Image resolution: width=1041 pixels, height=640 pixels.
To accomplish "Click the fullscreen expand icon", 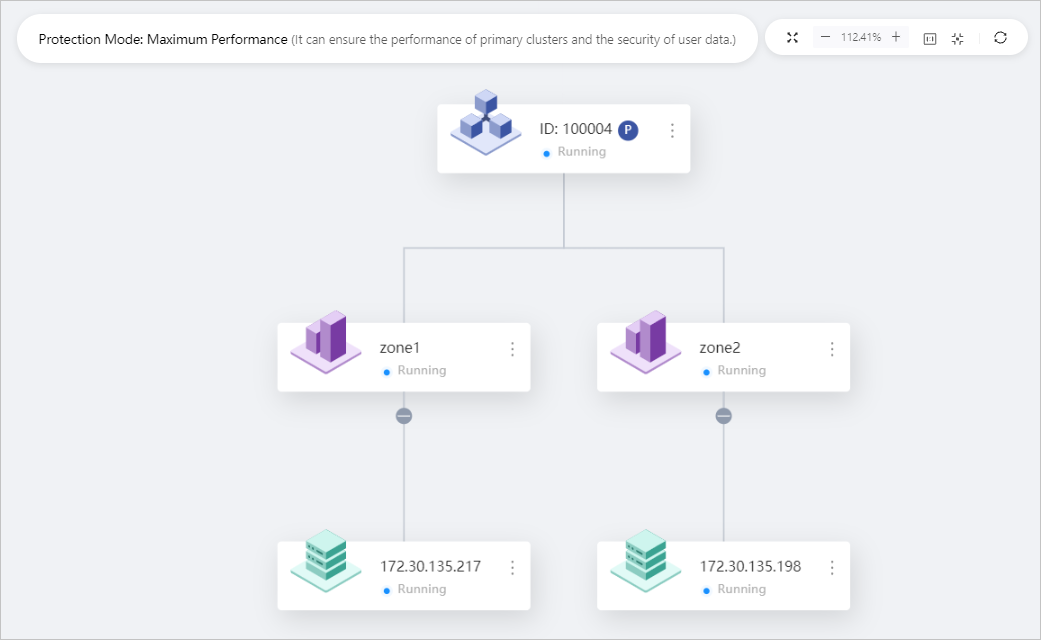I will pyautogui.click(x=792, y=37).
